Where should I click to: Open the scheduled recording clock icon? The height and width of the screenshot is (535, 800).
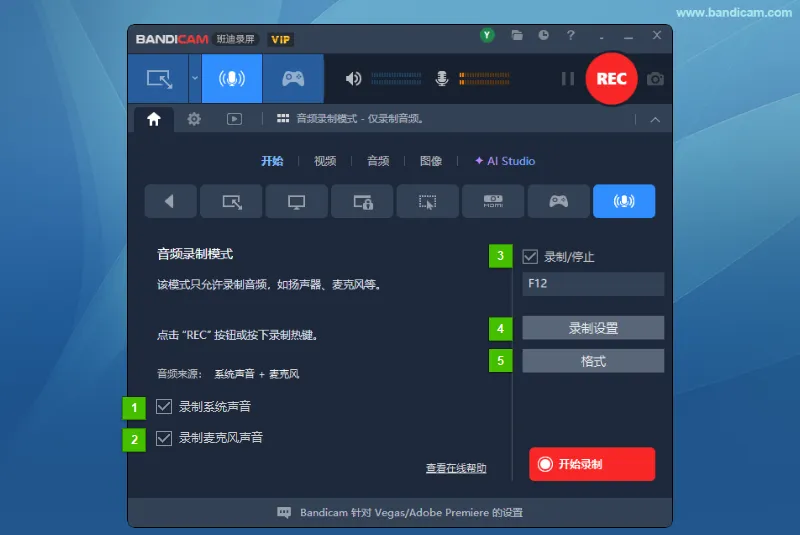click(544, 35)
